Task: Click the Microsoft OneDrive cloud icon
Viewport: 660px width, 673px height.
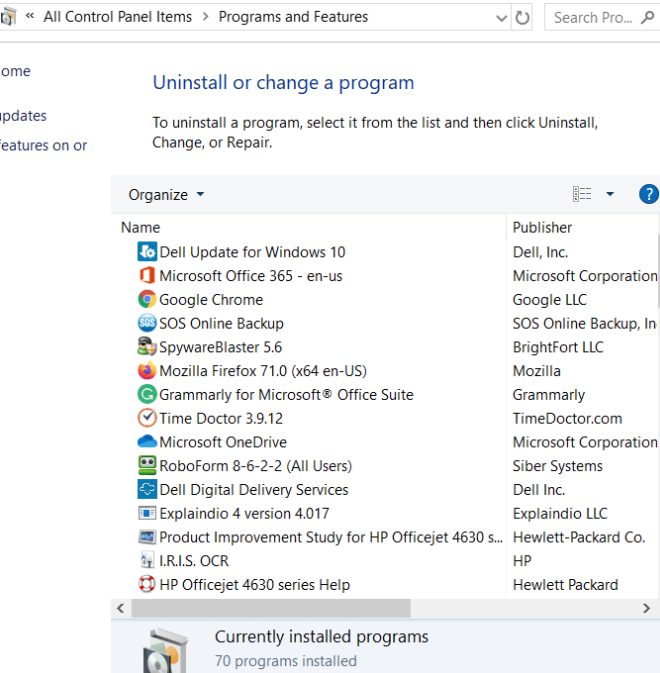Action: click(x=147, y=442)
